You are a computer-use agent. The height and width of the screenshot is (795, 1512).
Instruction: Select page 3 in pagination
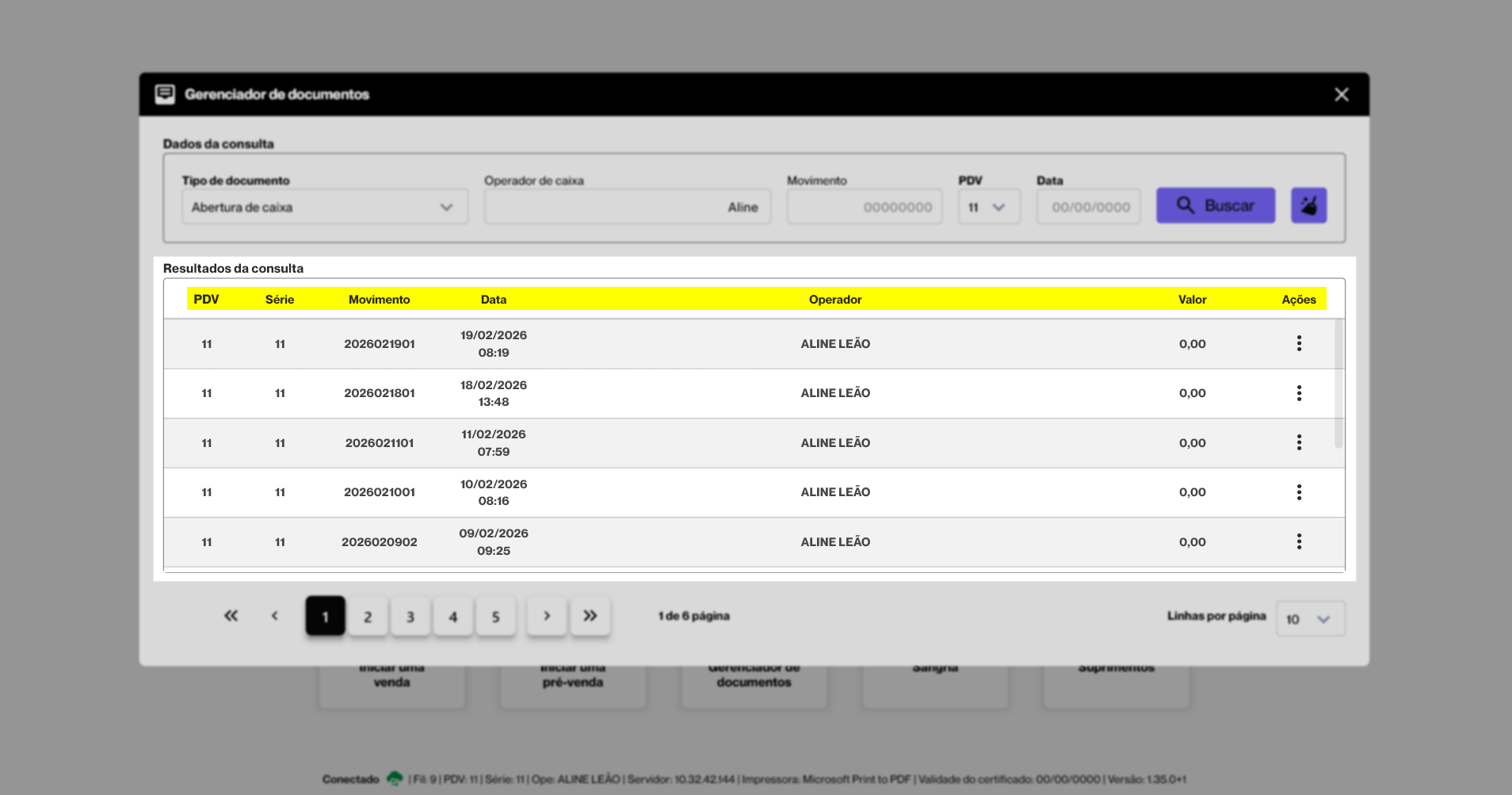410,617
